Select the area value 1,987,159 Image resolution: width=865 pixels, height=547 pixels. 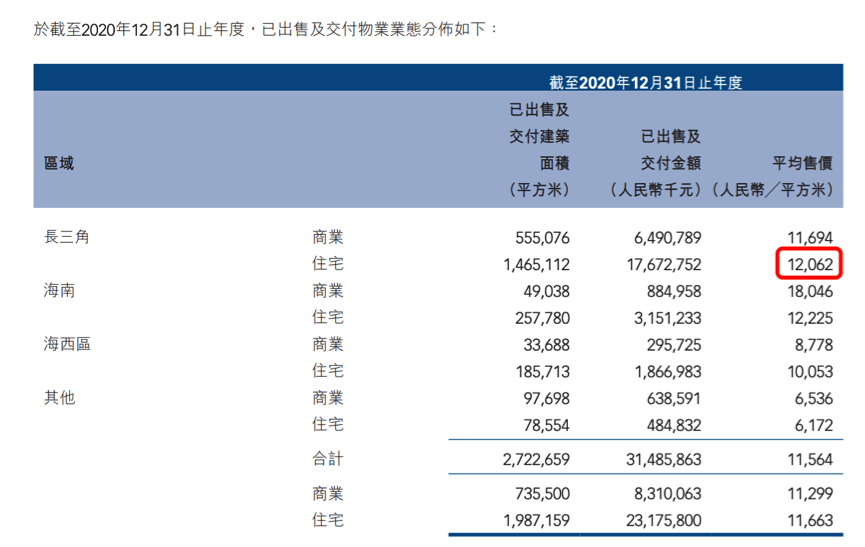pyautogui.click(x=536, y=521)
